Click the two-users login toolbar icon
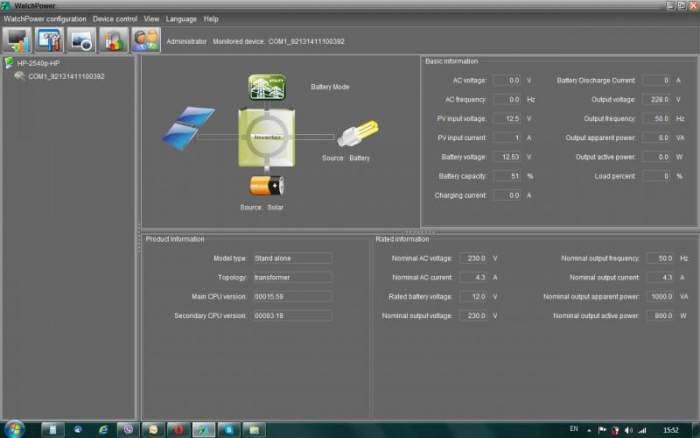Image resolution: width=700 pixels, height=438 pixels. click(x=146, y=40)
